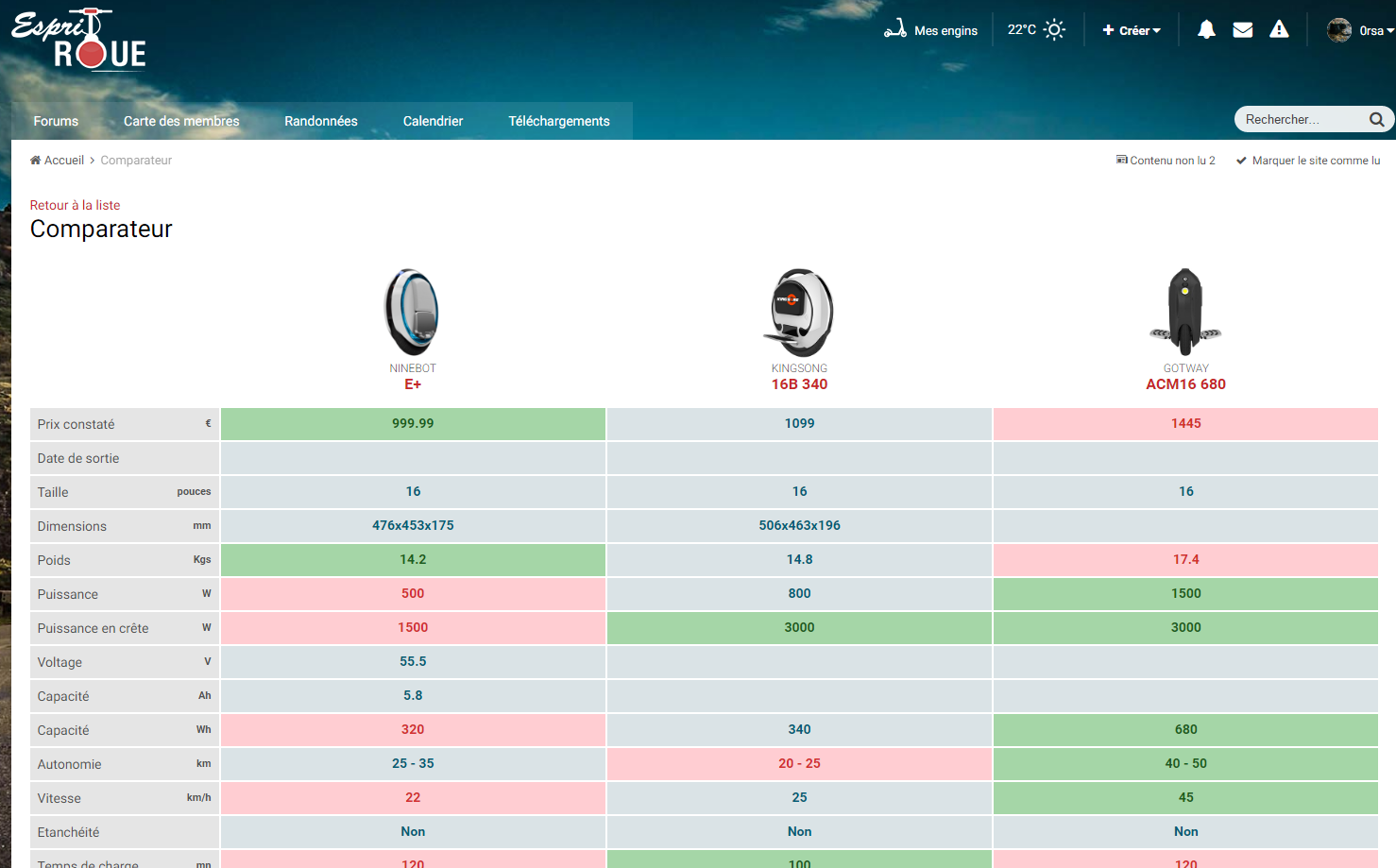This screenshot has width=1396, height=868.
Task: Open the Orsa account dropdown menu
Action: [x=1377, y=30]
